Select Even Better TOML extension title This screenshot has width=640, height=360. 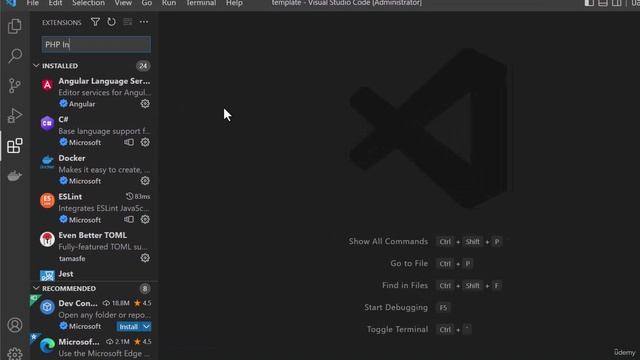pos(93,235)
